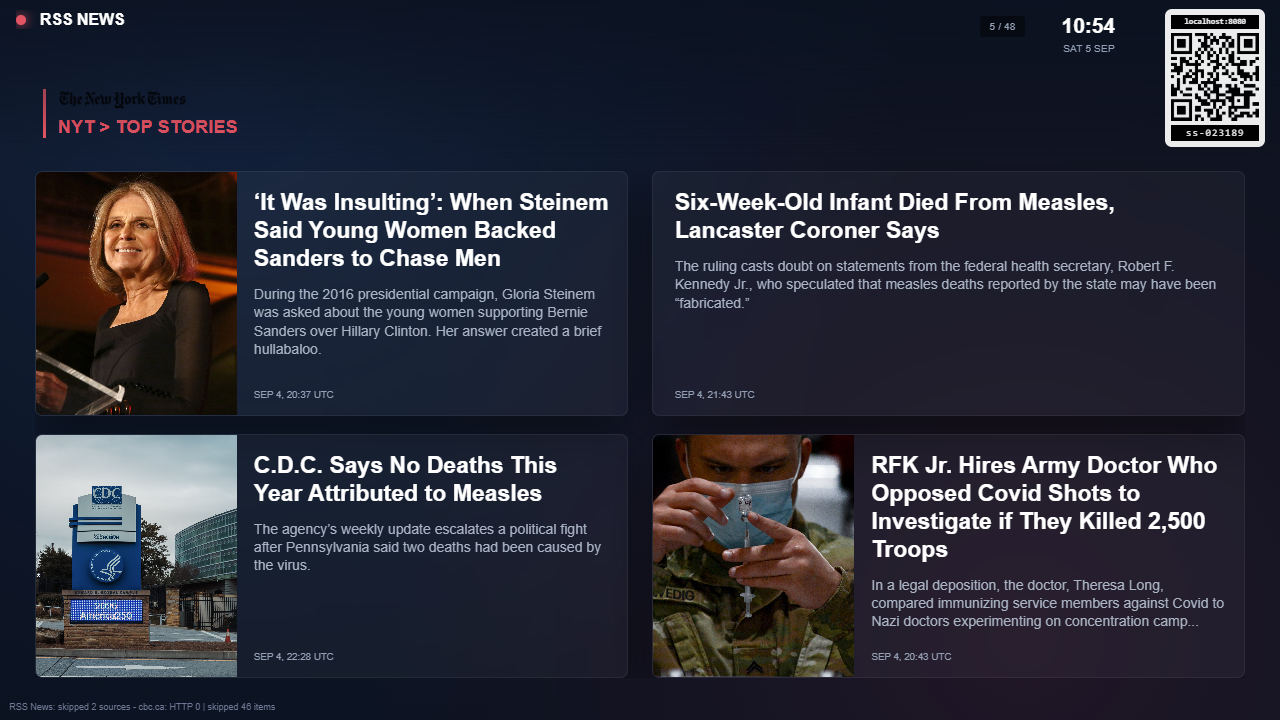Click the SEP 4, 20:37 UTC timestamp
The height and width of the screenshot is (720, 1280).
294,395
